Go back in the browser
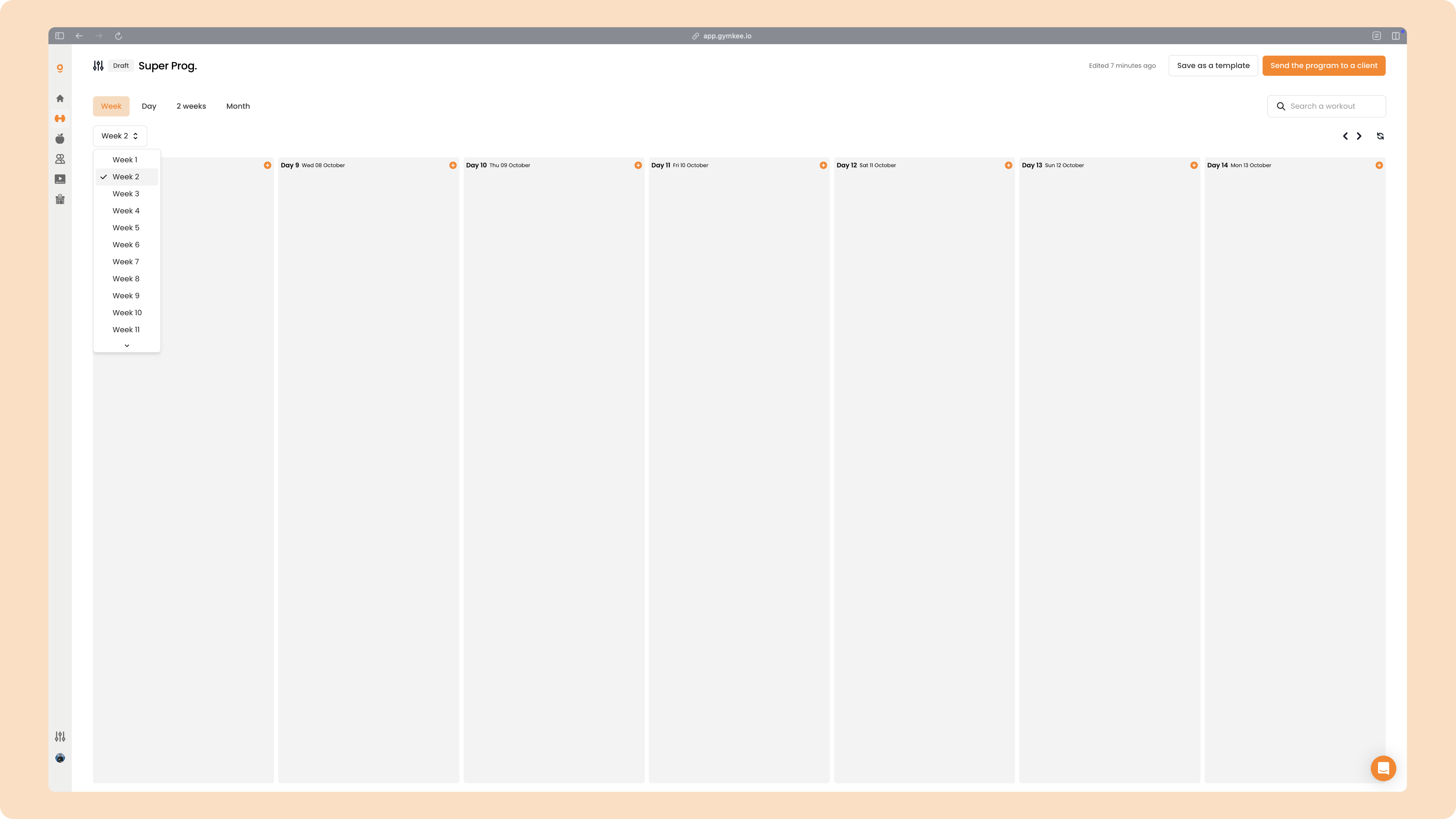This screenshot has width=1456, height=819. pos(79,36)
